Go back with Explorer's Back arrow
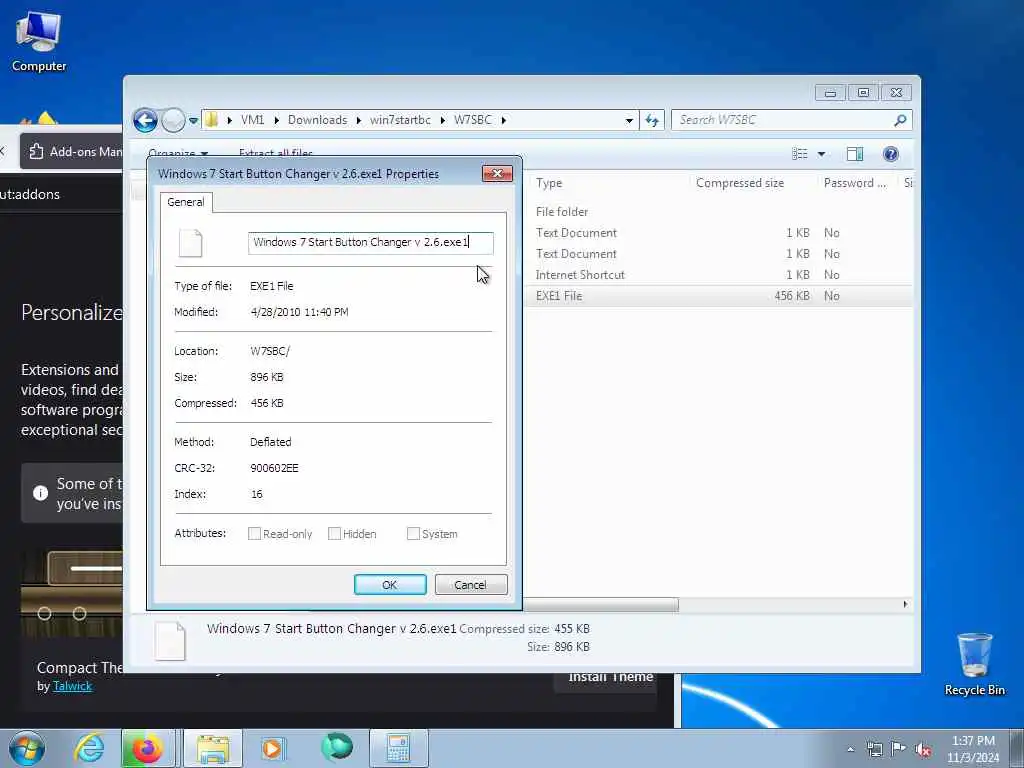The image size is (1024, 768). [x=145, y=120]
